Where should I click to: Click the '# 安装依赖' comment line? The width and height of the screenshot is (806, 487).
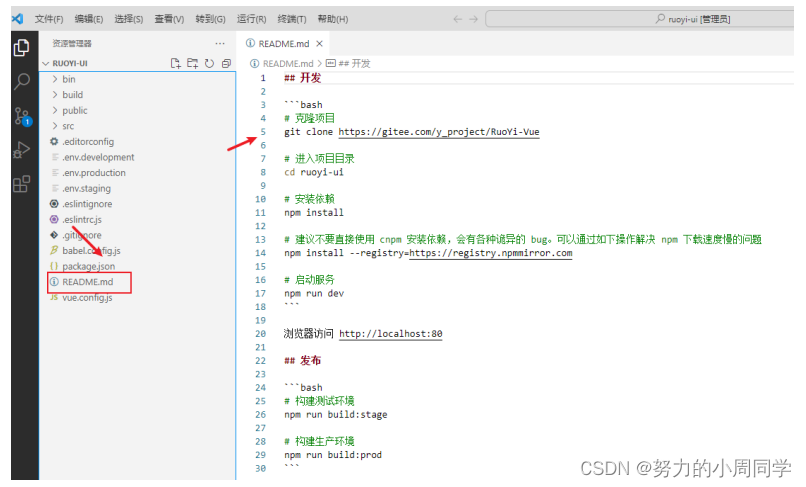(x=309, y=199)
